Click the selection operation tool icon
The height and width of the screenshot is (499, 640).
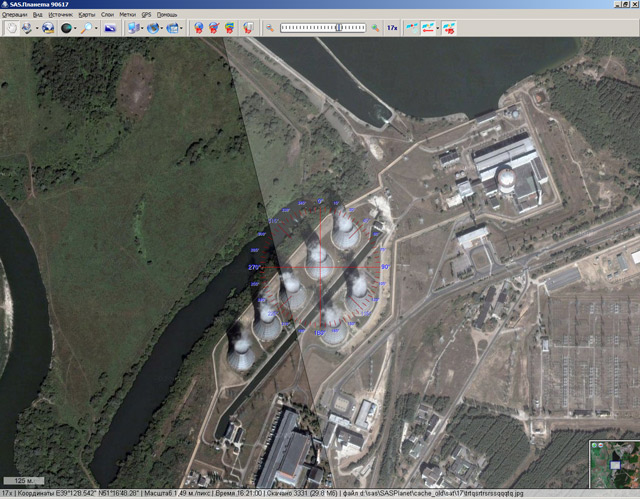24,29
